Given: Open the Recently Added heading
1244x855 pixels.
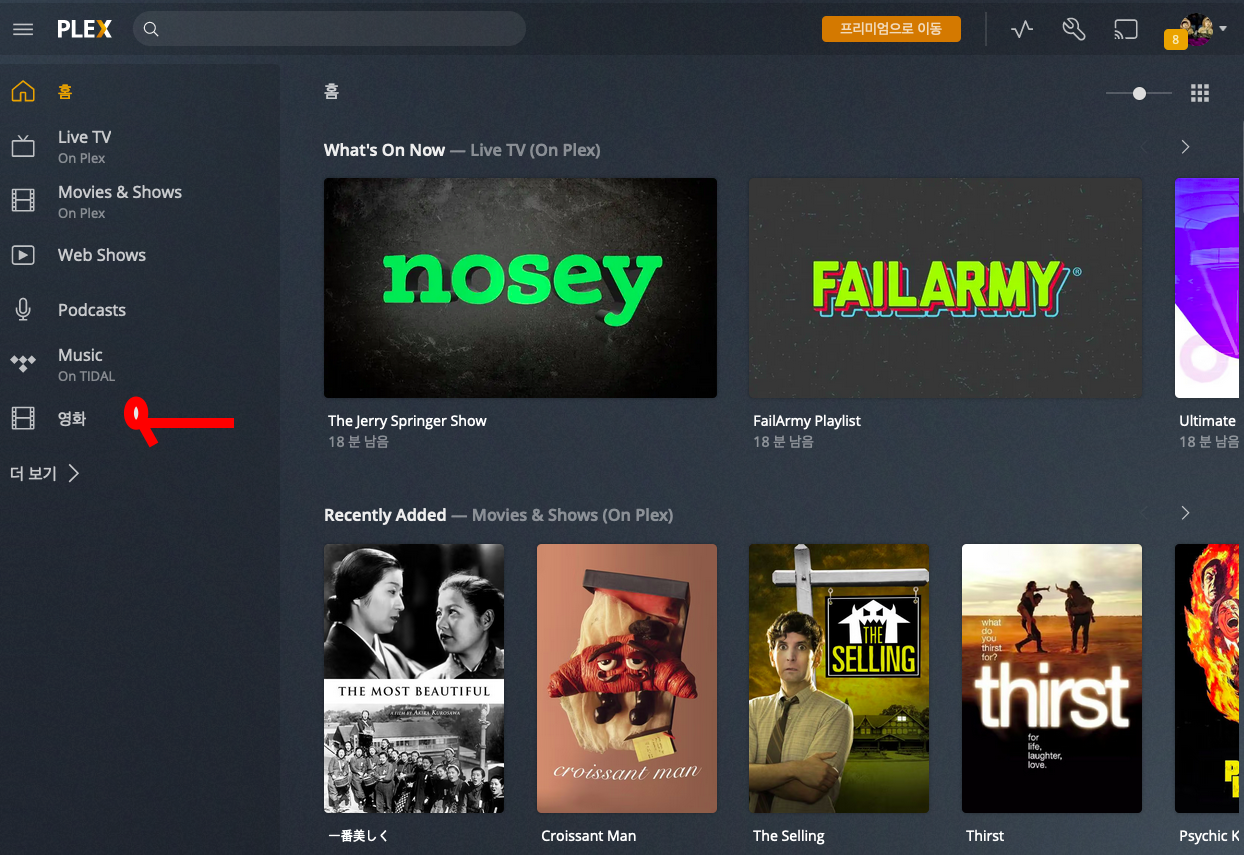Looking at the screenshot, I should [385, 515].
